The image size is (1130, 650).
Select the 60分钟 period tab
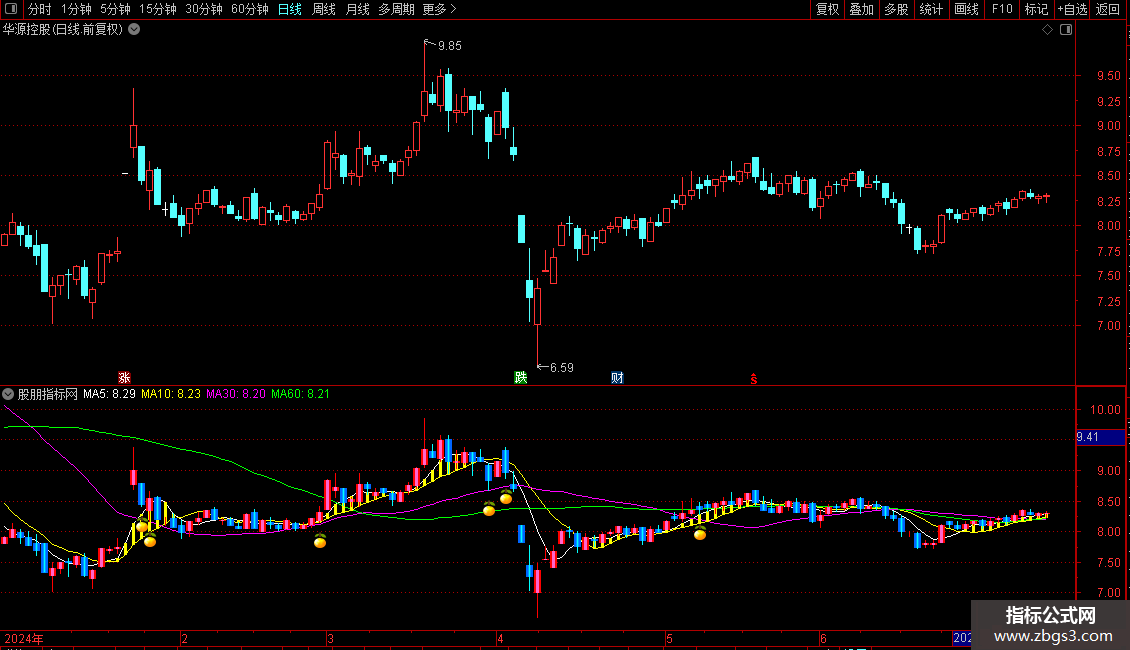click(250, 9)
